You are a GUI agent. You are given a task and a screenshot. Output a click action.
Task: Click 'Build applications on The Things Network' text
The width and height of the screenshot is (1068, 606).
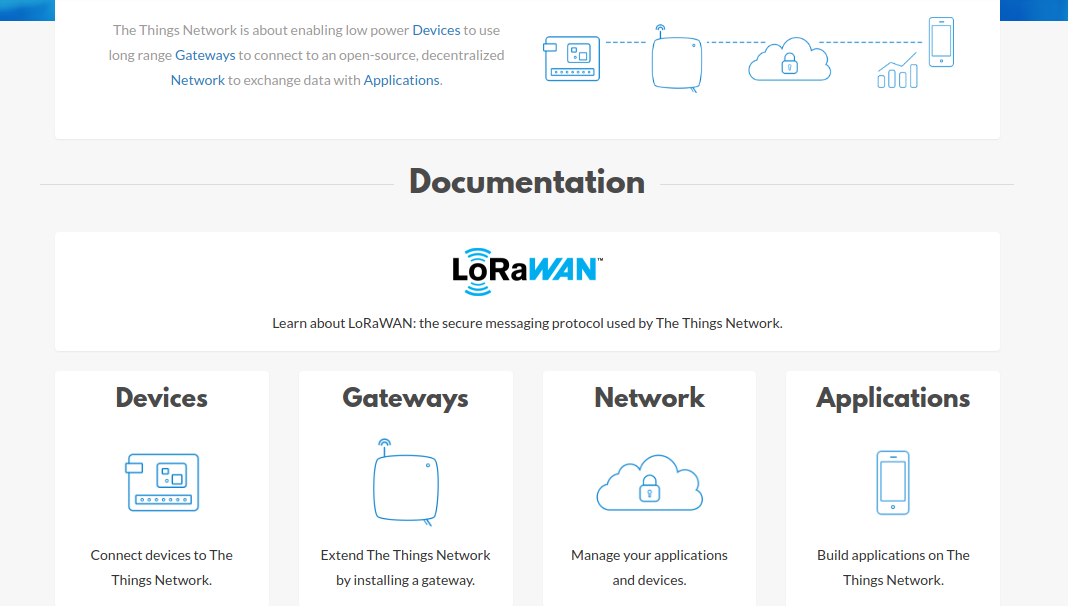[x=893, y=568]
